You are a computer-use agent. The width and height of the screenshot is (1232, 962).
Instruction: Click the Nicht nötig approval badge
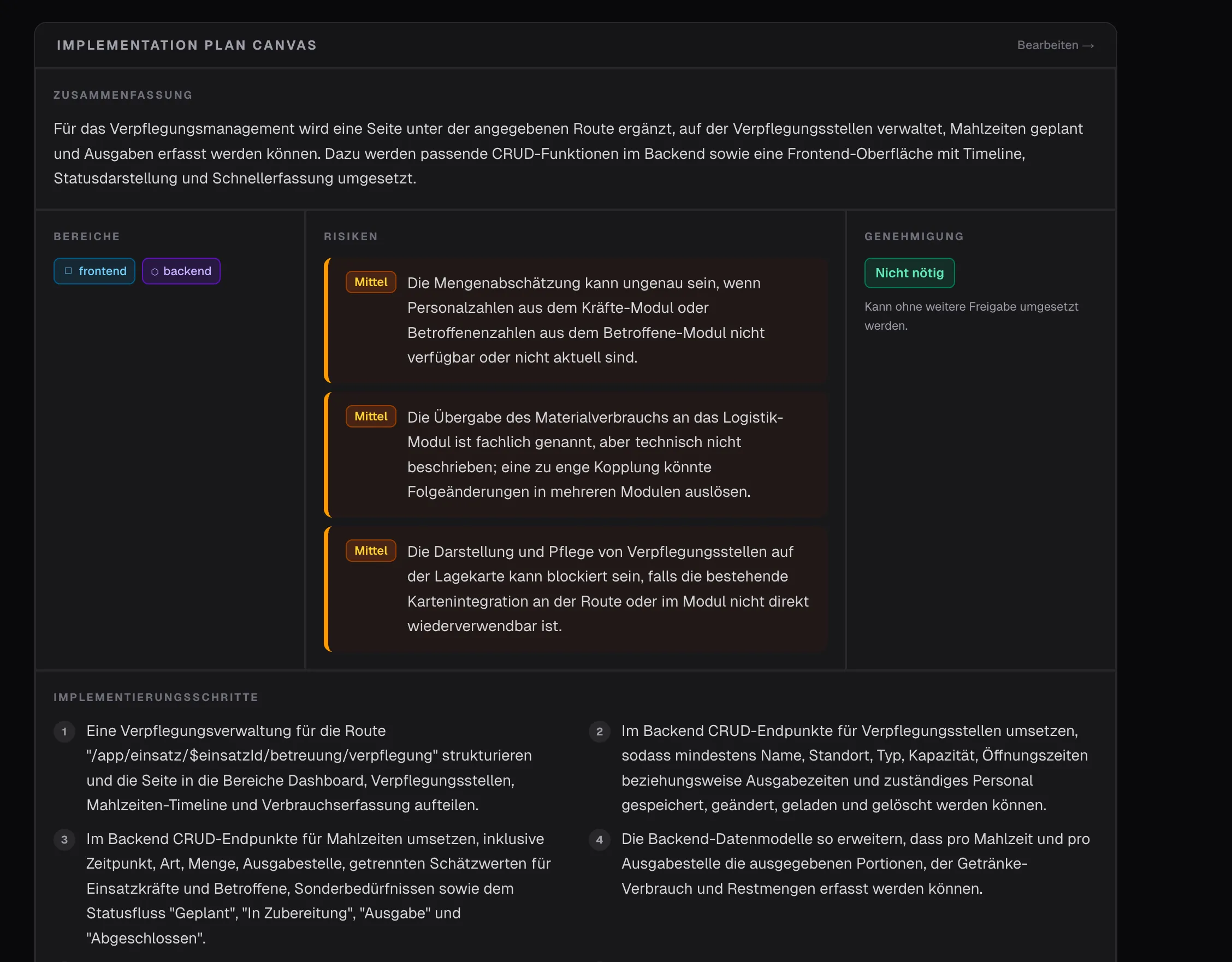pyautogui.click(x=909, y=273)
